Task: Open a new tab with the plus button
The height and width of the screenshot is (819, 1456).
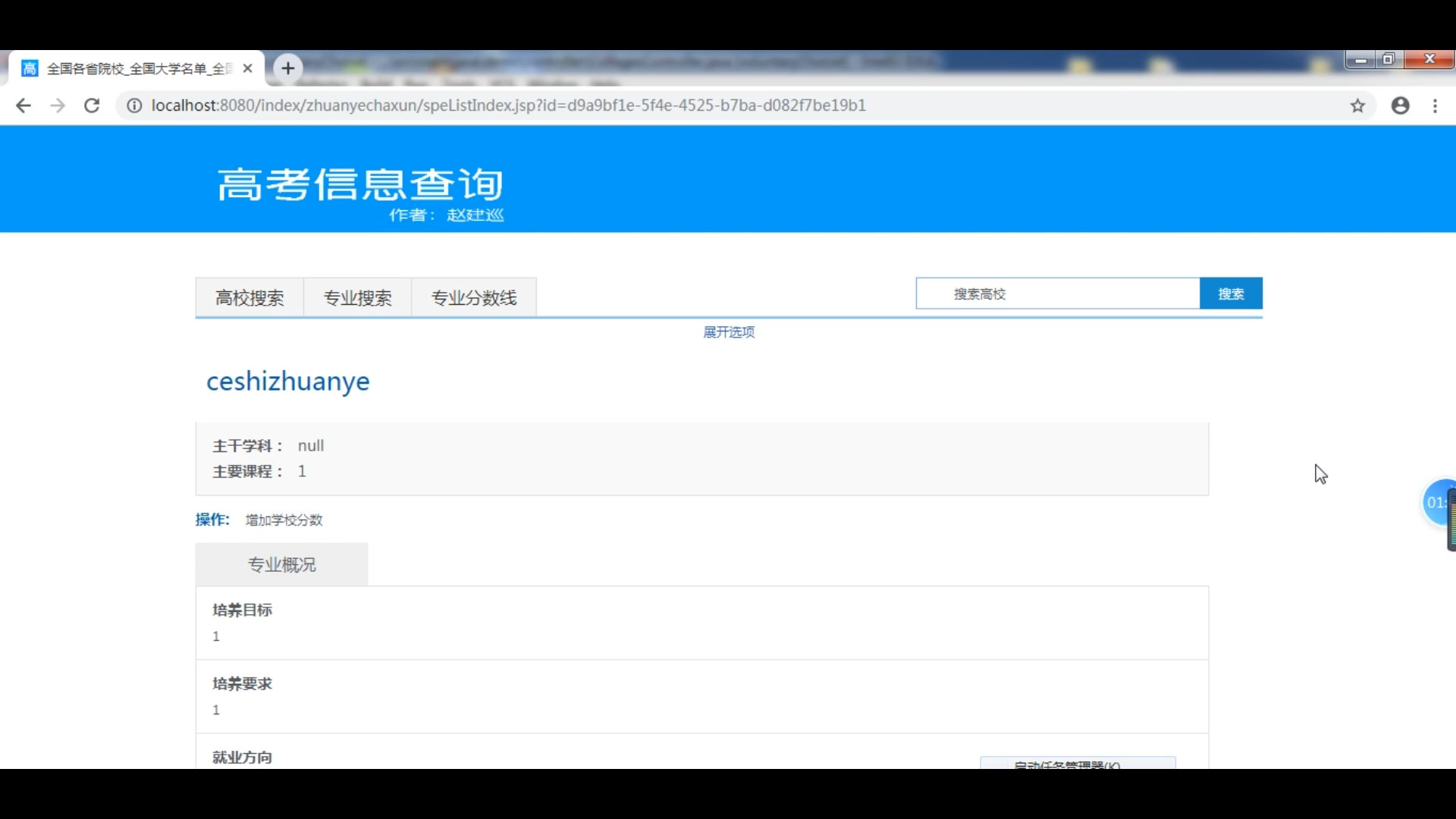Action: pyautogui.click(x=287, y=68)
